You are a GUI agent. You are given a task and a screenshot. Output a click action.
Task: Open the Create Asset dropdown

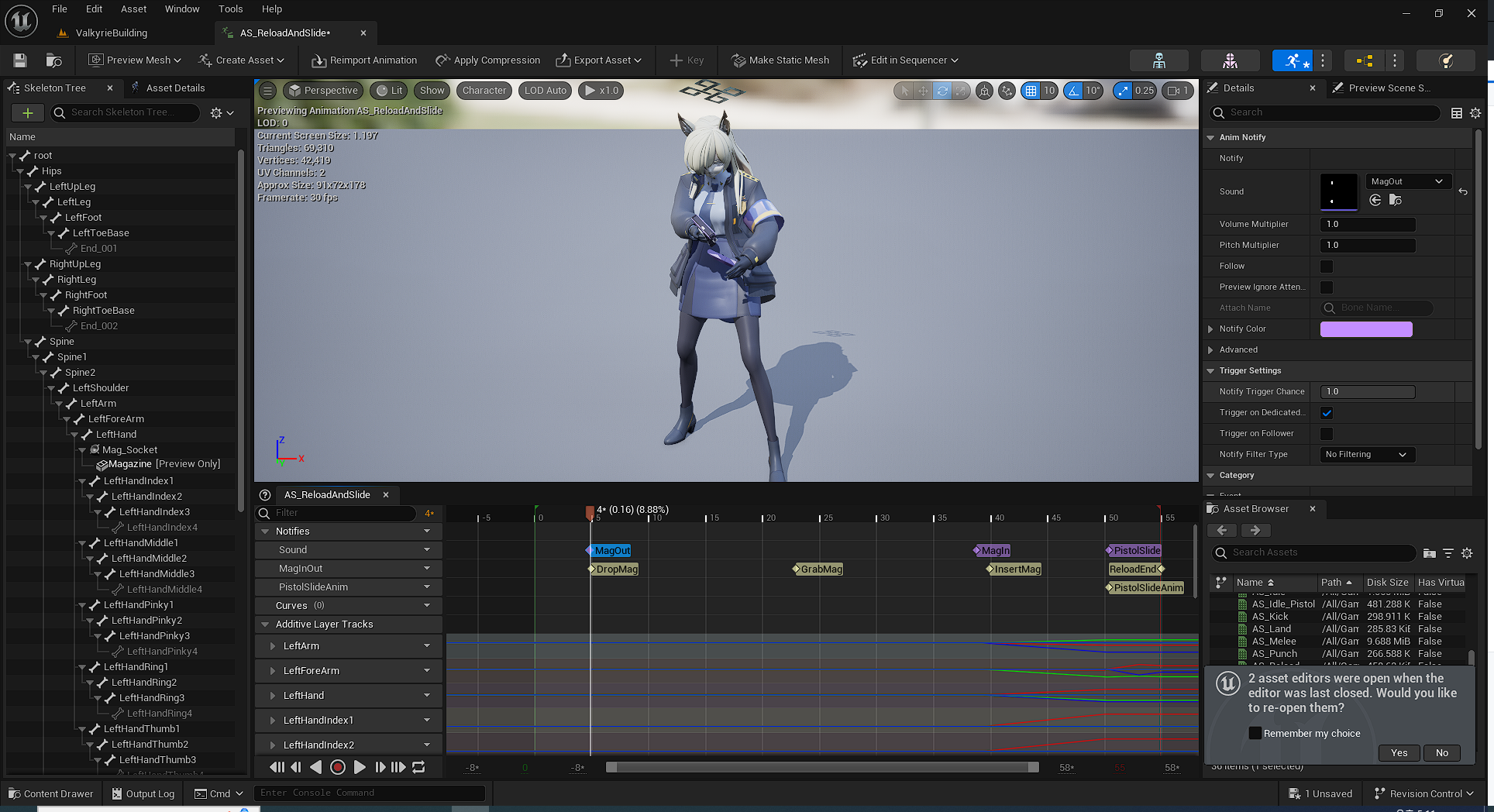(242, 60)
